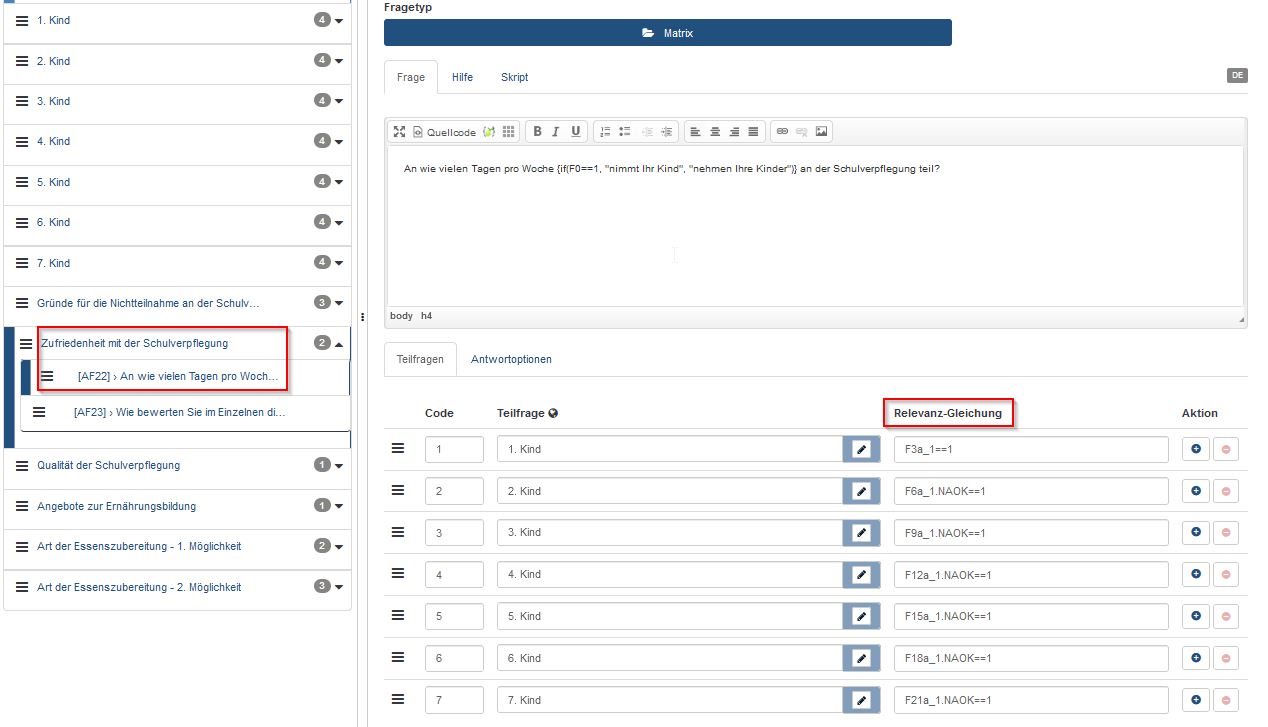Viewport: 1268px width, 727px height.
Task: Click the Matrix question type button
Action: coord(667,33)
